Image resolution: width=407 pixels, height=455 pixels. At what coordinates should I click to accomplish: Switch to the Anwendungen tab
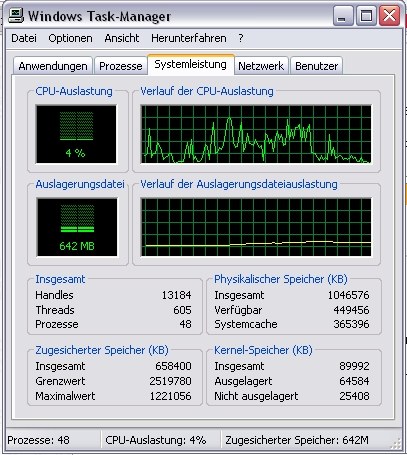(x=53, y=66)
